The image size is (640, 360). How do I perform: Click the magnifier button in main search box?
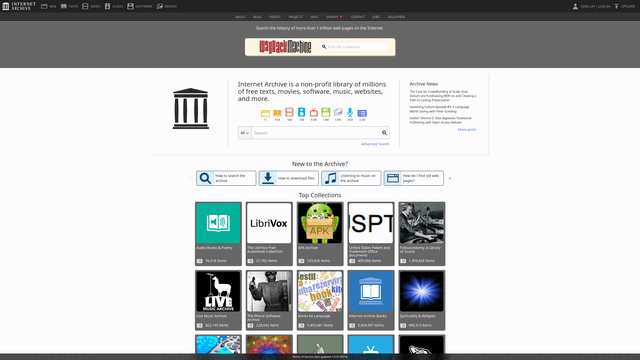(384, 133)
